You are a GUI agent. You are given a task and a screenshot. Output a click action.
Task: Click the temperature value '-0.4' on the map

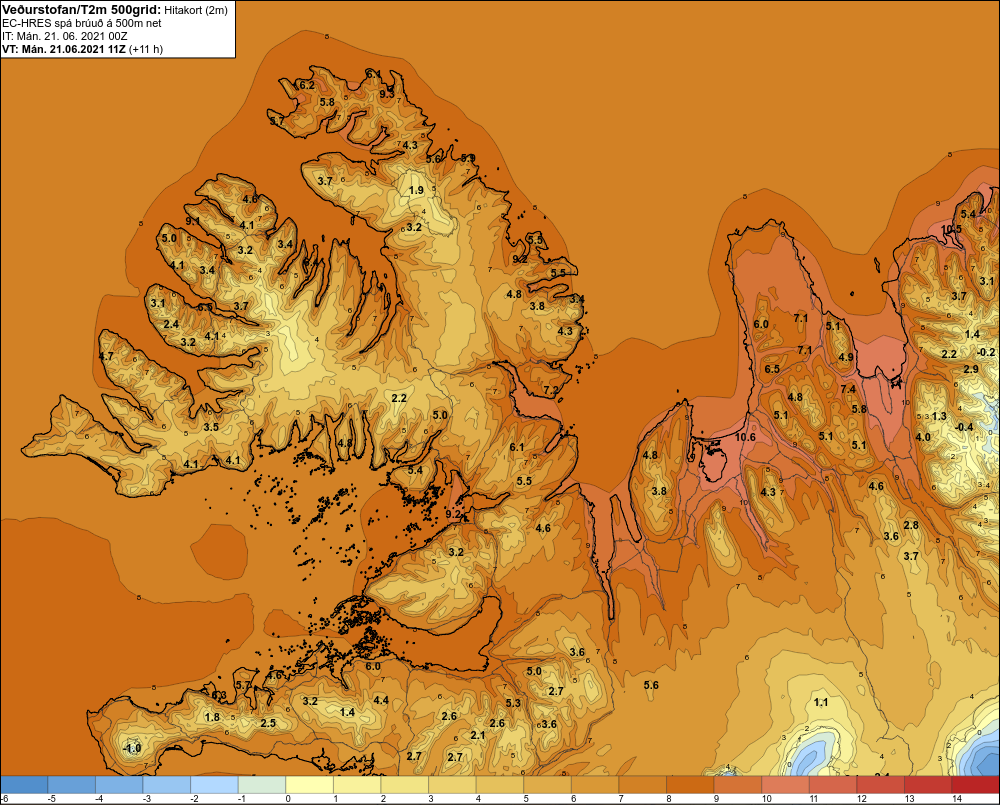[964, 427]
